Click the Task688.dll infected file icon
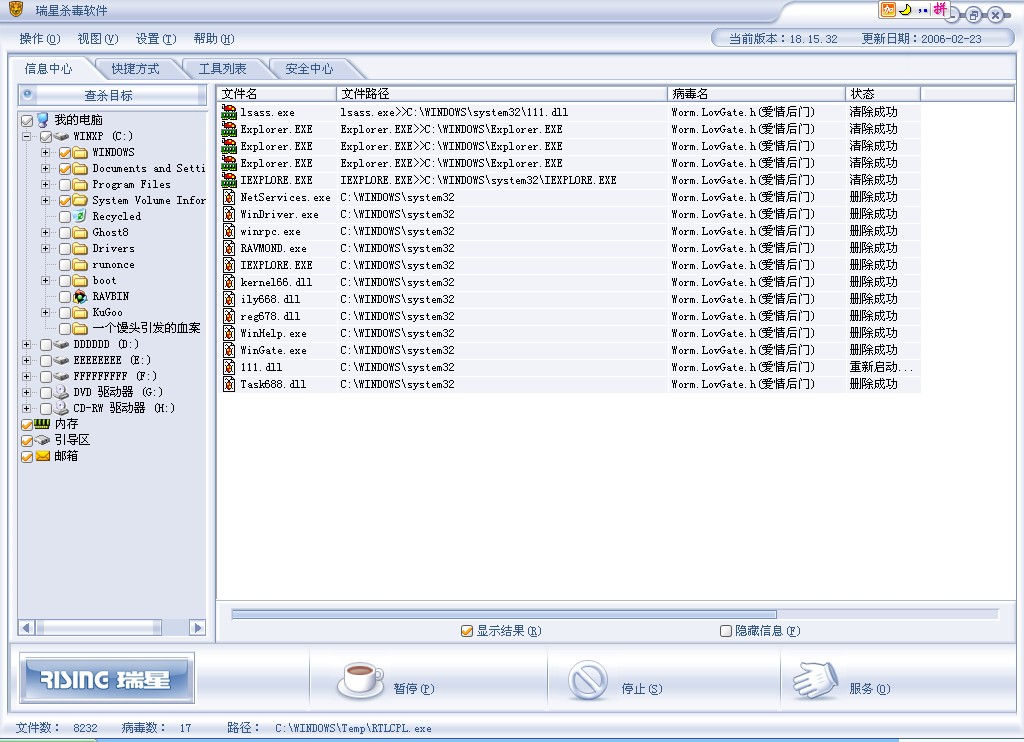Viewport: 1024px width, 742px height. click(x=229, y=383)
